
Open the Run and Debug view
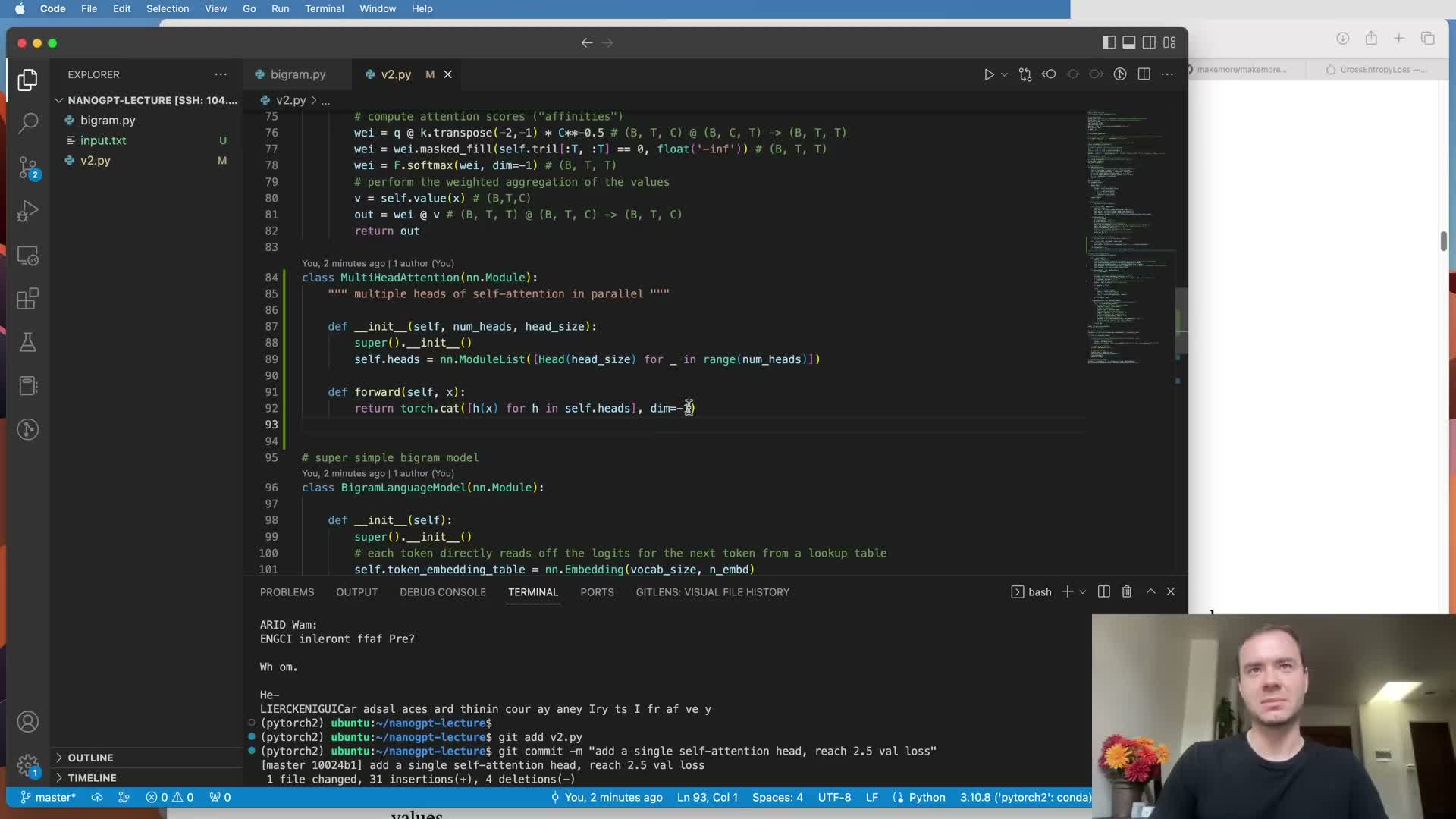coord(28,211)
